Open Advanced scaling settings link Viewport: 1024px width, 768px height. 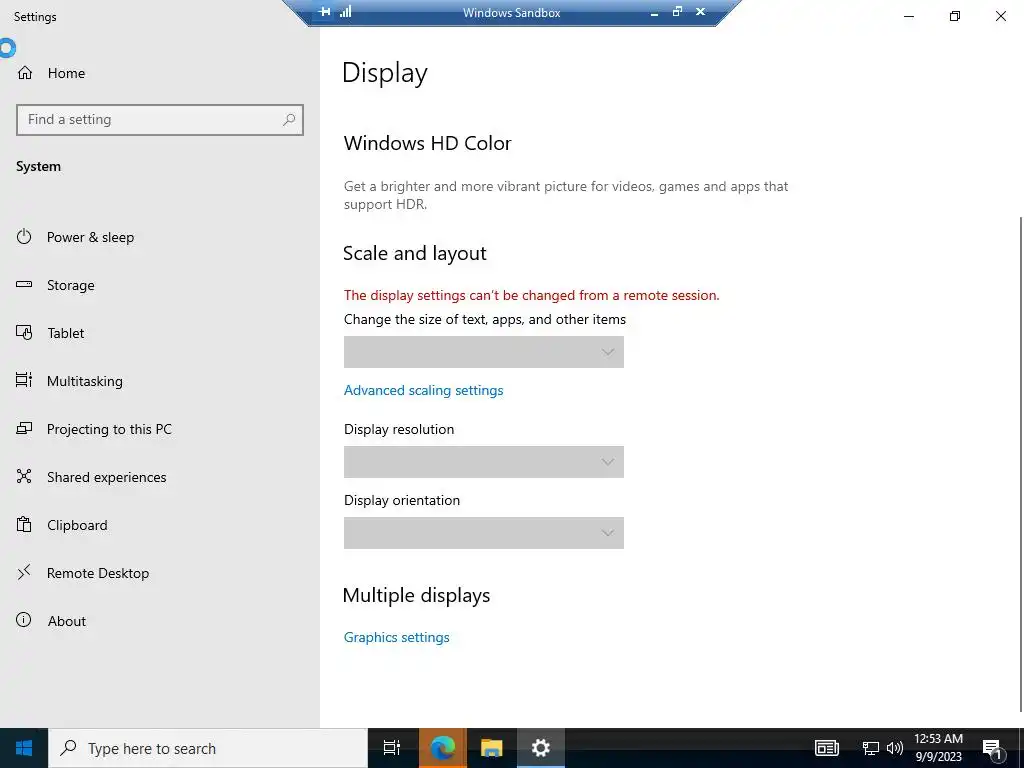coord(424,391)
